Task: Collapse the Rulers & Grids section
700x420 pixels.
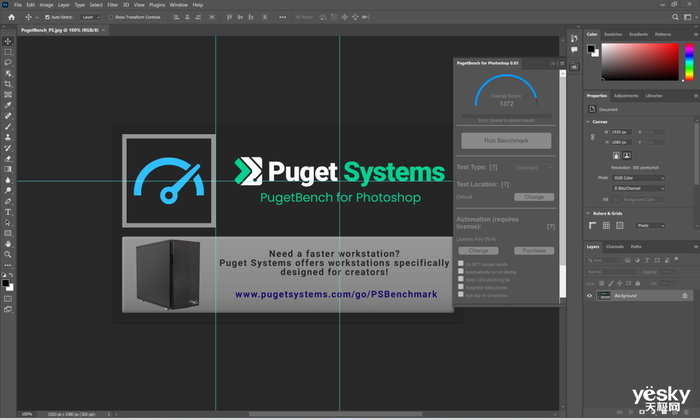Action: click(x=588, y=213)
